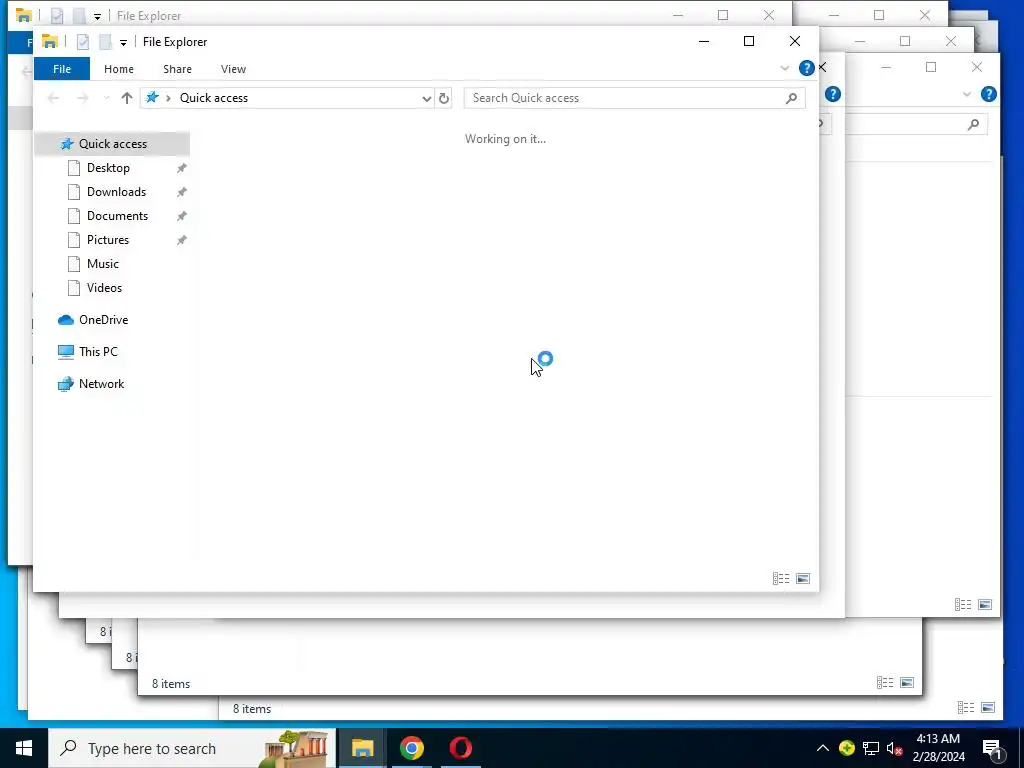Open the clock and date flyout
Screen dimensions: 1024x768
tap(938, 748)
